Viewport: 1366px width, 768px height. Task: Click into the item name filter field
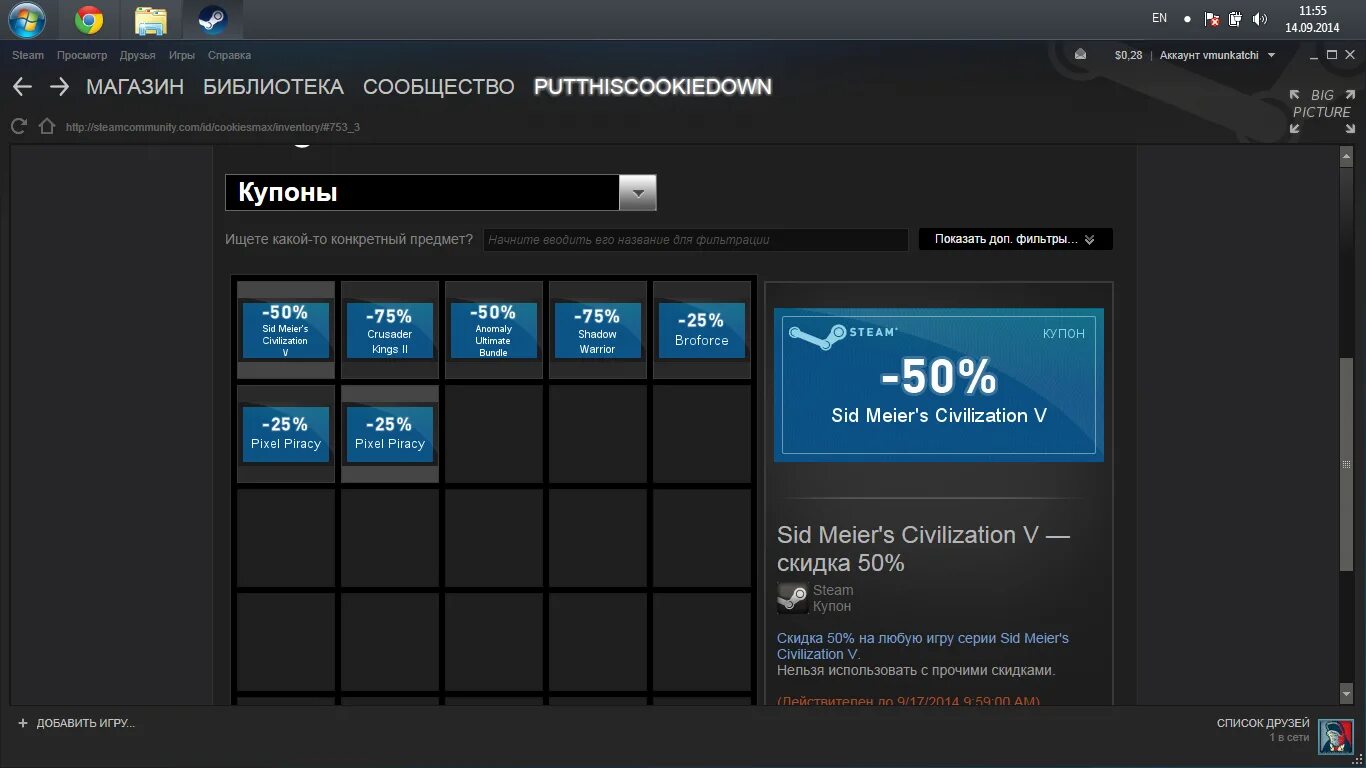pos(695,240)
